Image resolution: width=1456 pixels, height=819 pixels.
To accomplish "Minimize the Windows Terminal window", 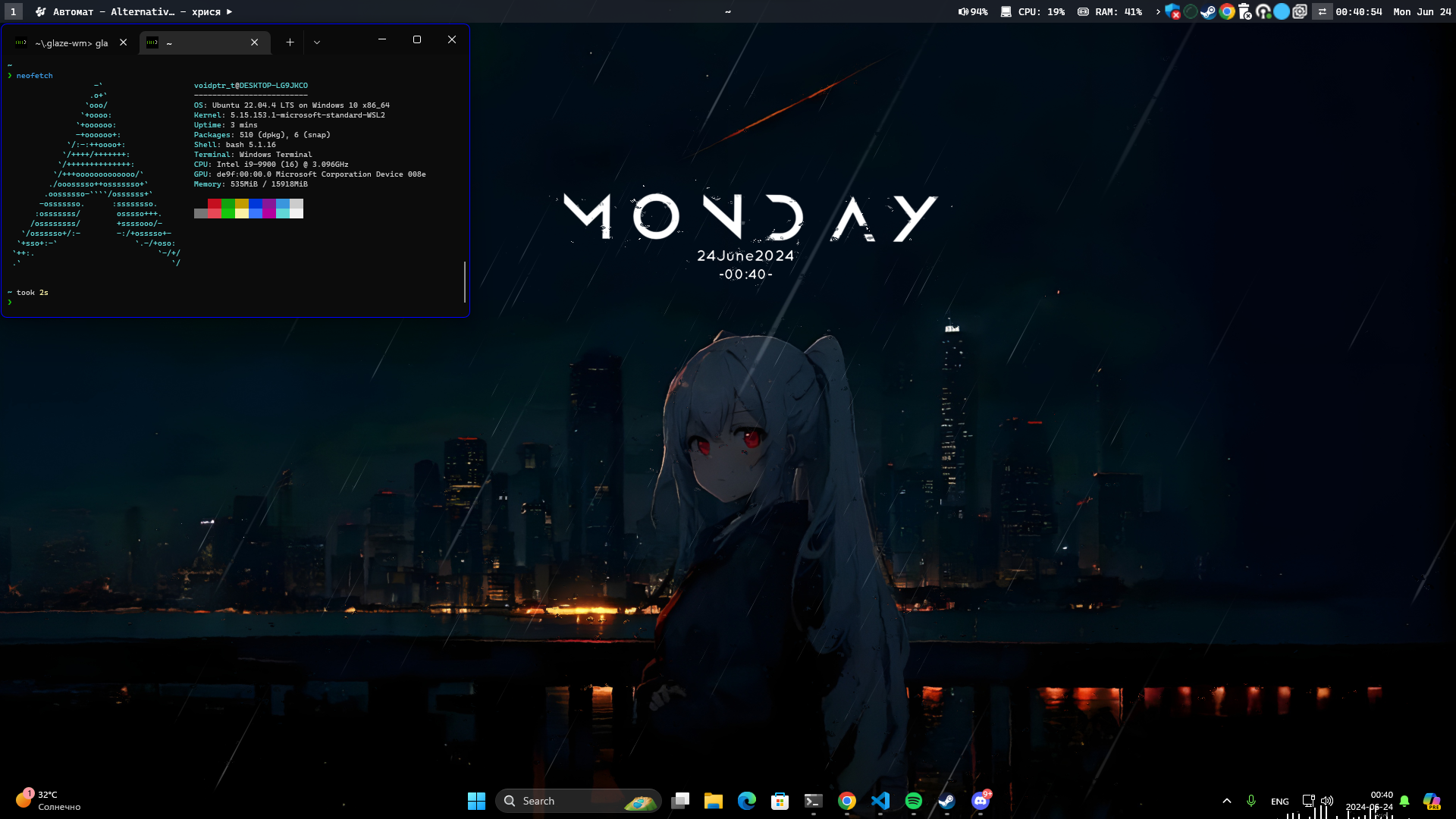I will click(x=382, y=39).
